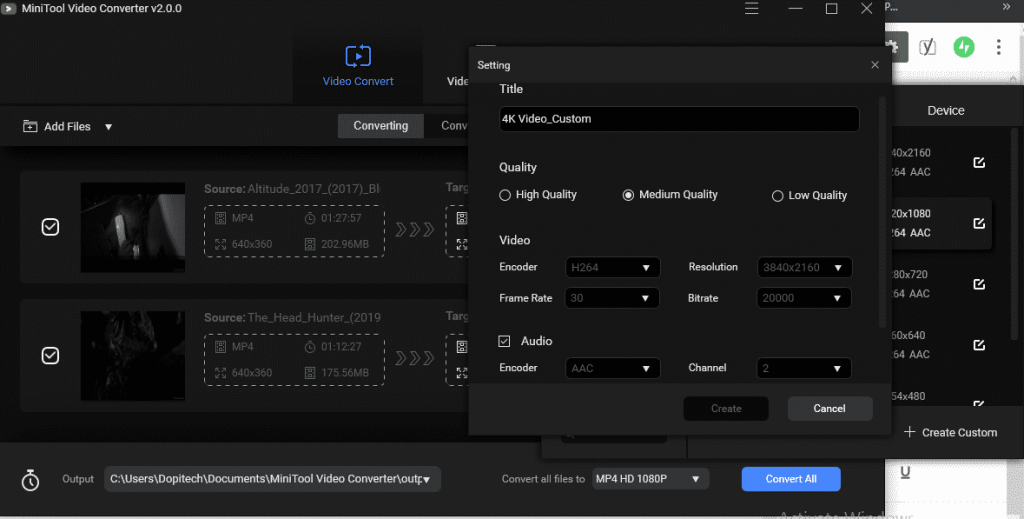Open the Resolution 3840x2160 dropdown
Image resolution: width=1024 pixels, height=519 pixels.
tap(805, 267)
